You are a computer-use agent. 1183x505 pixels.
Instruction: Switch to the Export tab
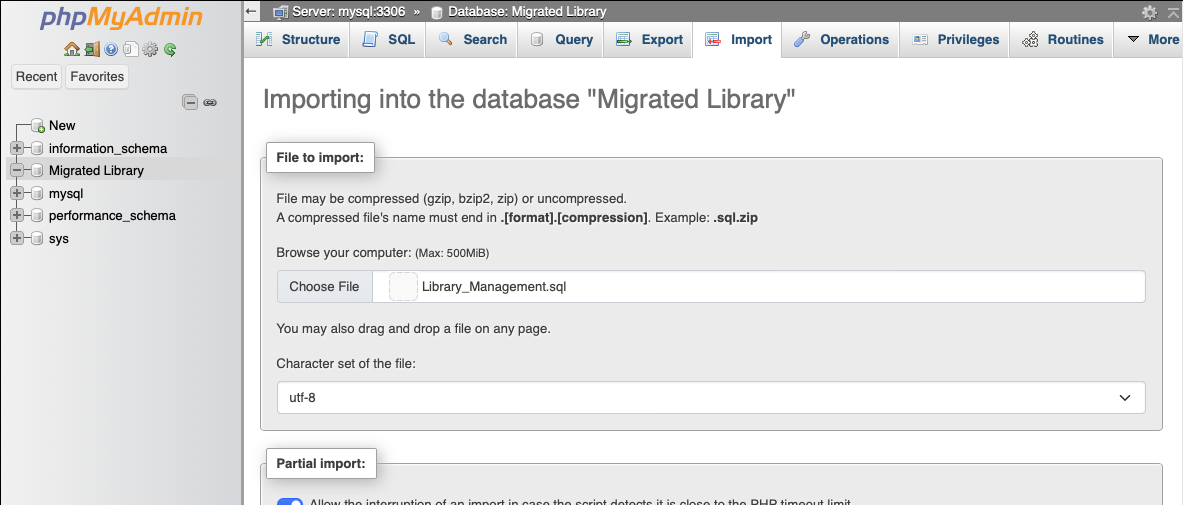[650, 39]
